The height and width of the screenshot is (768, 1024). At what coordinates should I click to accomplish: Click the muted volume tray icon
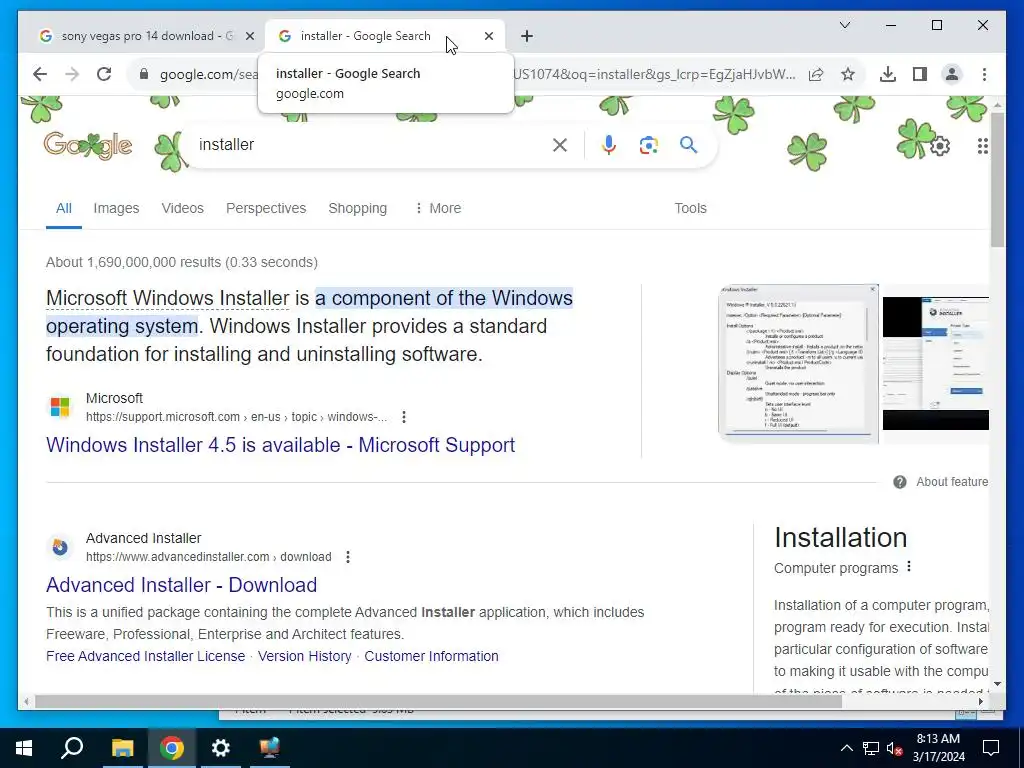pyautogui.click(x=894, y=748)
